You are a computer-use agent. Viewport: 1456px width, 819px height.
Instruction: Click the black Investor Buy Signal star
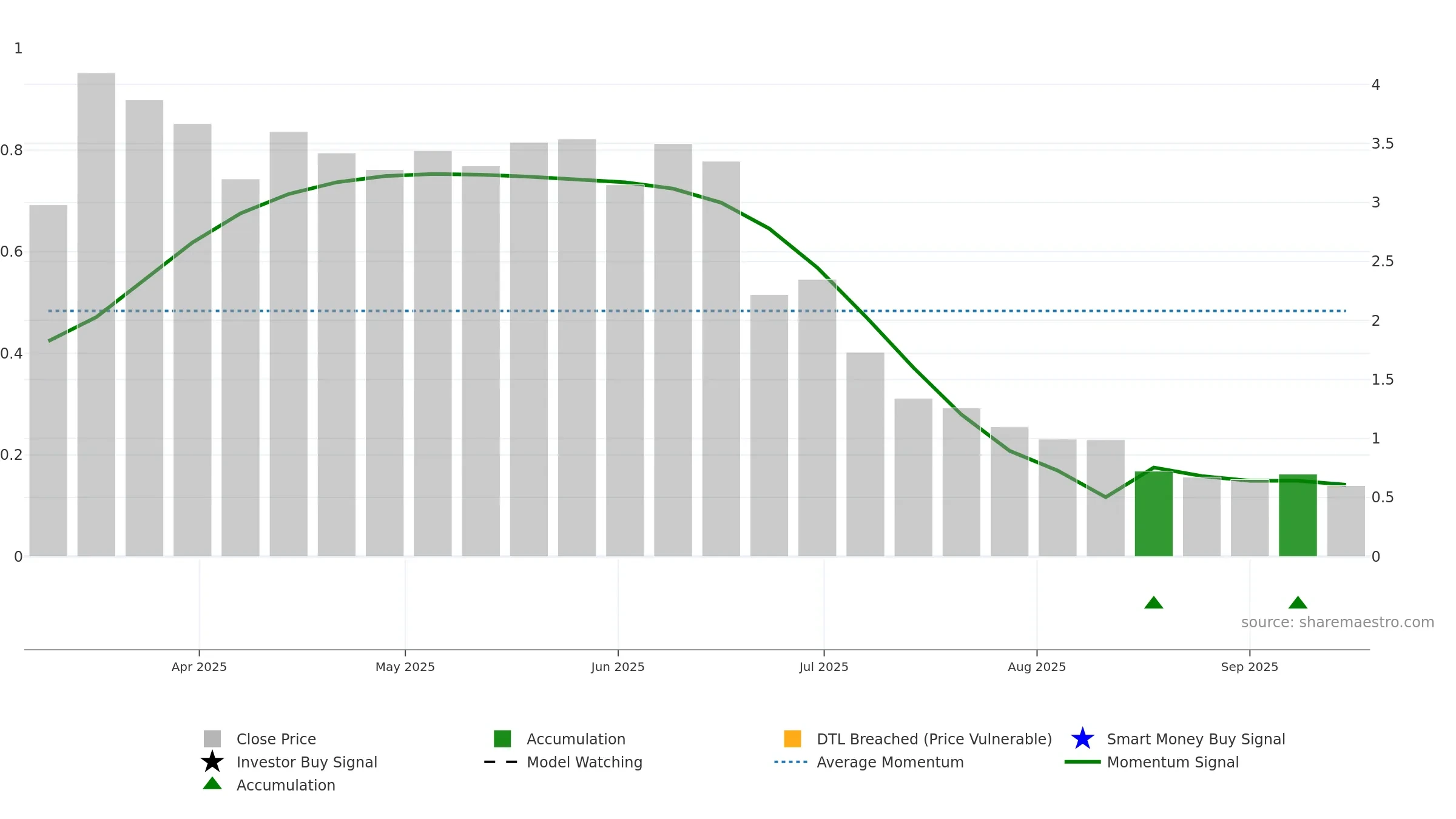click(212, 761)
